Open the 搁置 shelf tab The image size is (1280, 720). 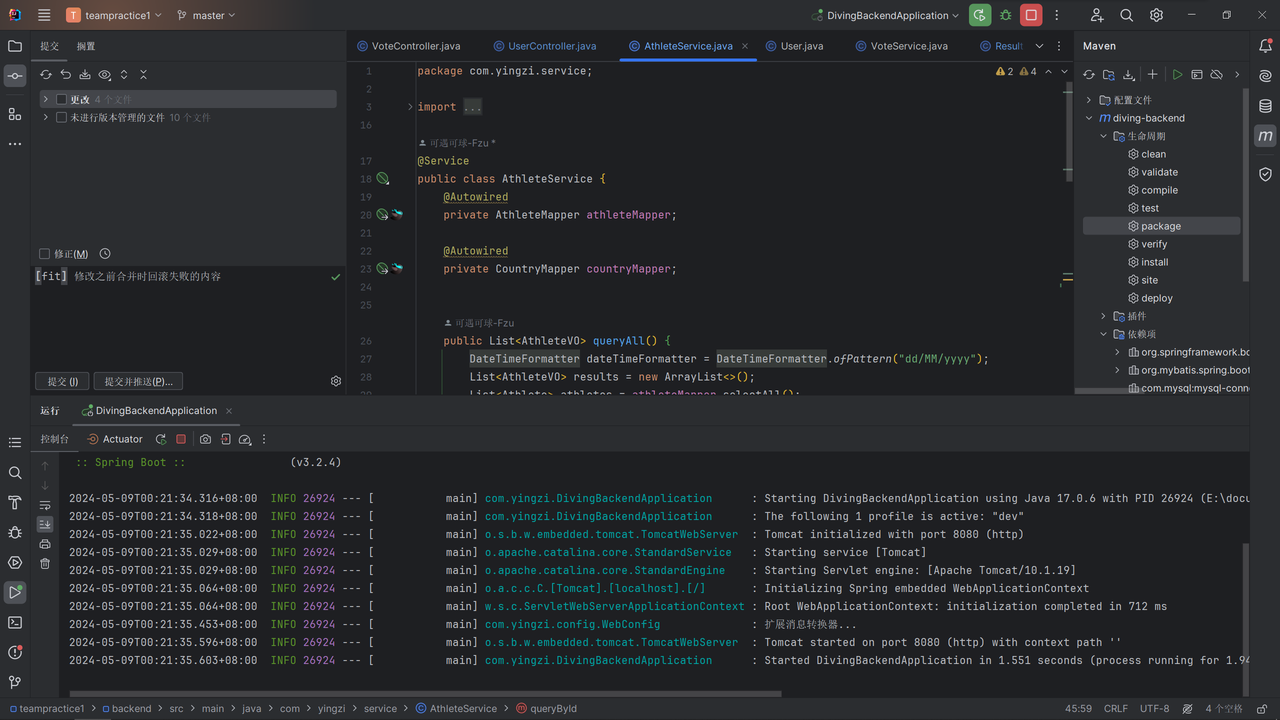coord(86,46)
